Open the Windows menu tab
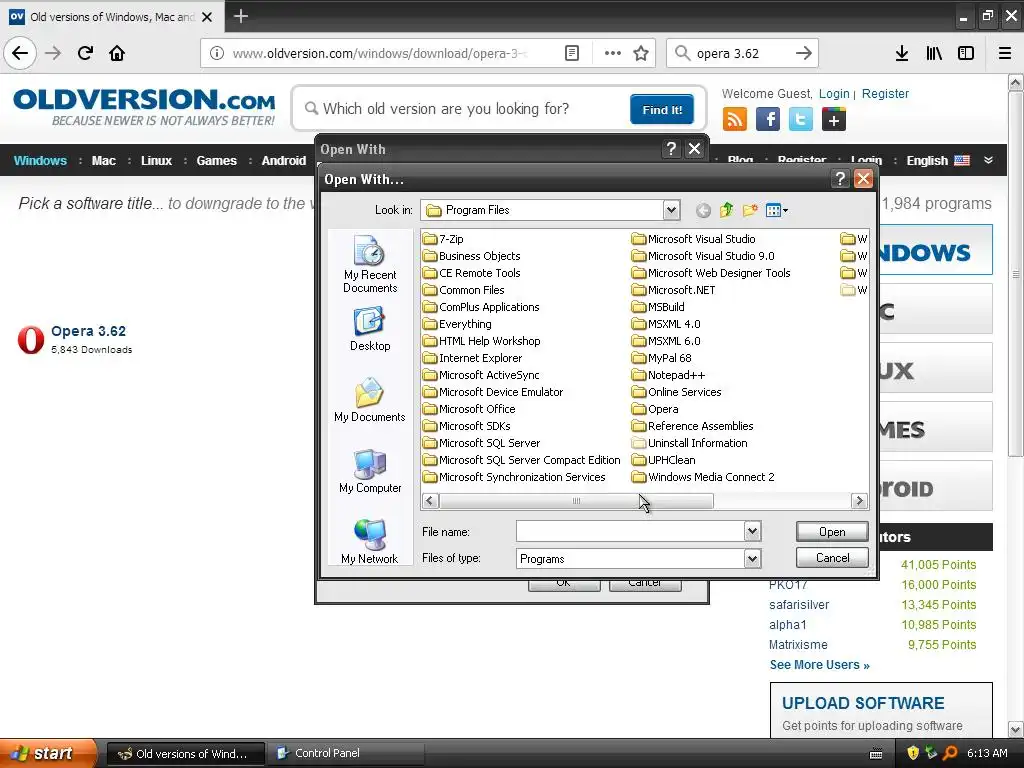 tap(40, 161)
